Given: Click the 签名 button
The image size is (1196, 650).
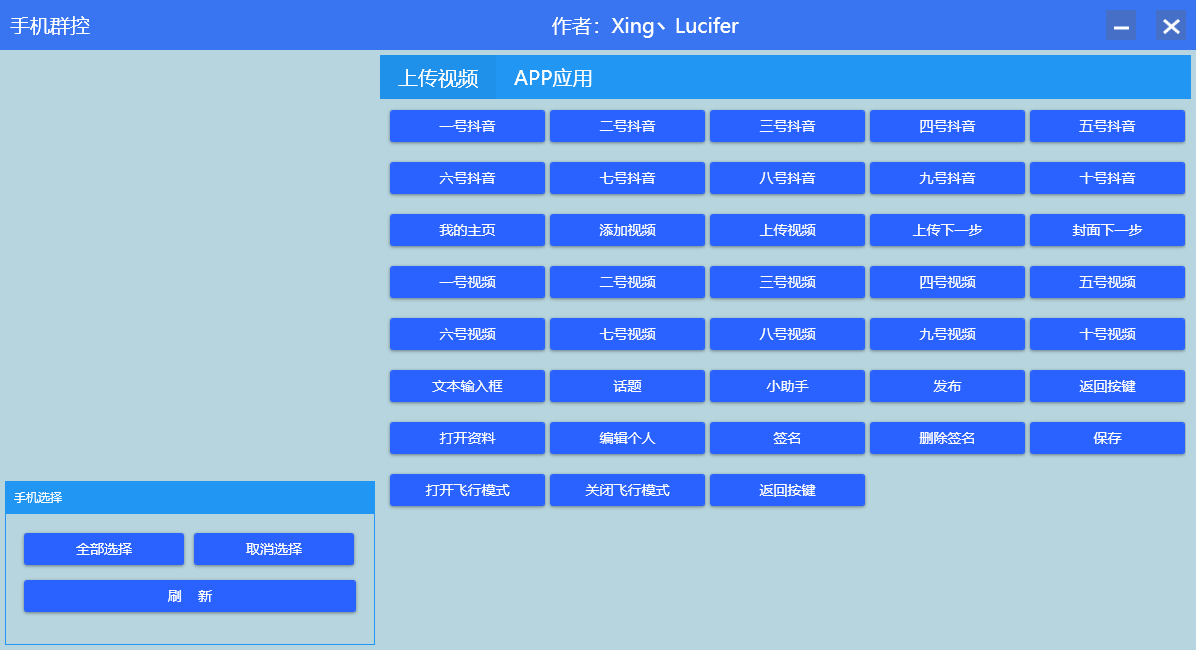Looking at the screenshot, I should (x=787, y=438).
